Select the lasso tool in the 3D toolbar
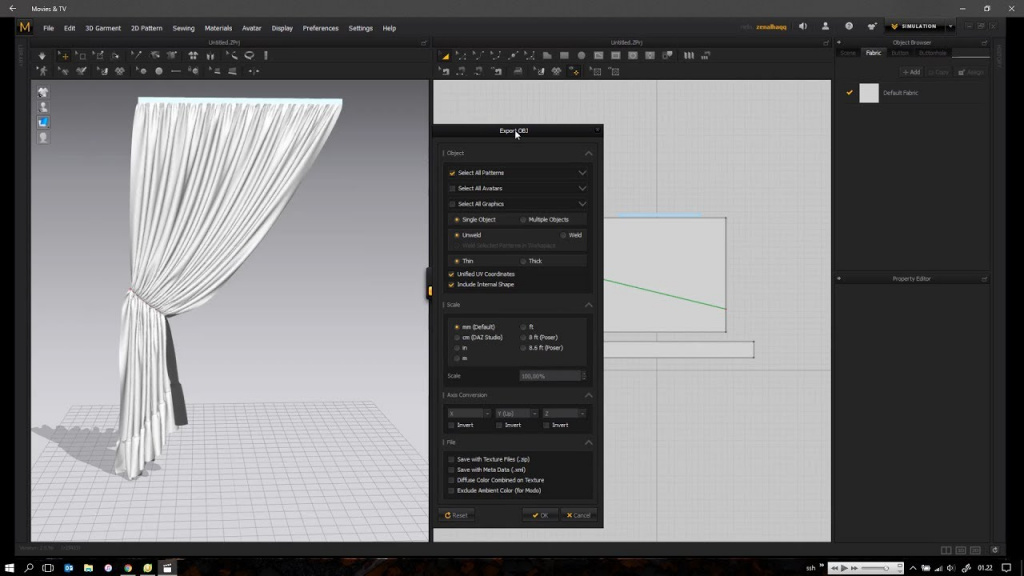Screen dimensions: 1024x576 pos(249,56)
